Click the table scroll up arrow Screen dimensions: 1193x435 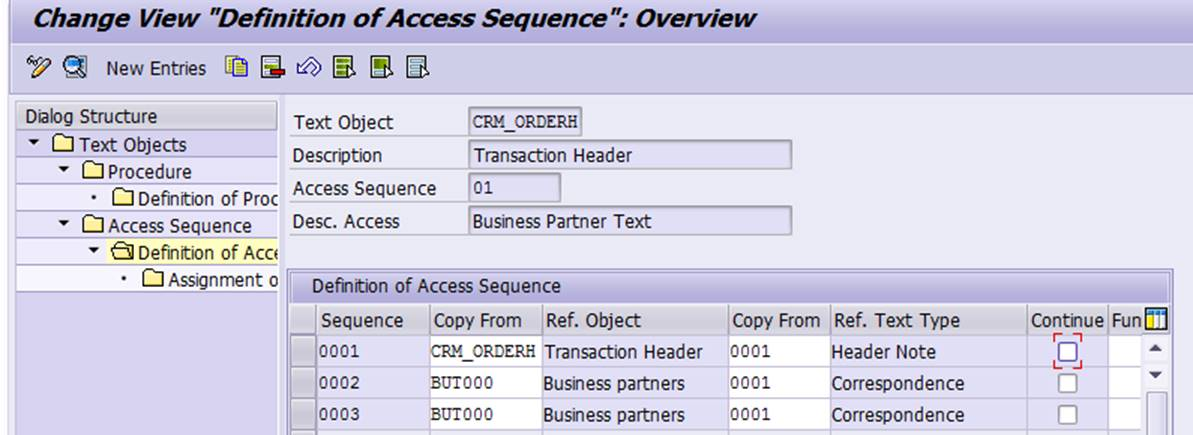coord(1156,349)
